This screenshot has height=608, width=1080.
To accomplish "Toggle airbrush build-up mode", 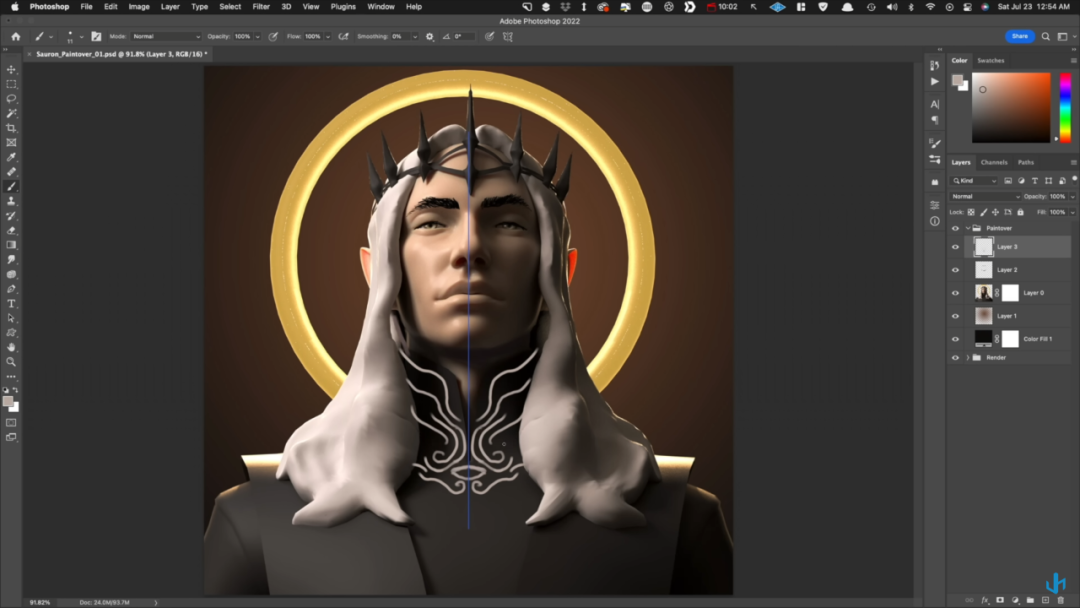I will 344,36.
